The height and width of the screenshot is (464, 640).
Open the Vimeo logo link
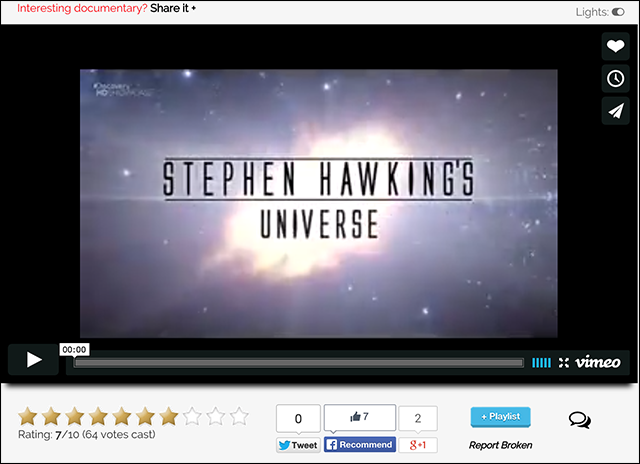(x=598, y=362)
